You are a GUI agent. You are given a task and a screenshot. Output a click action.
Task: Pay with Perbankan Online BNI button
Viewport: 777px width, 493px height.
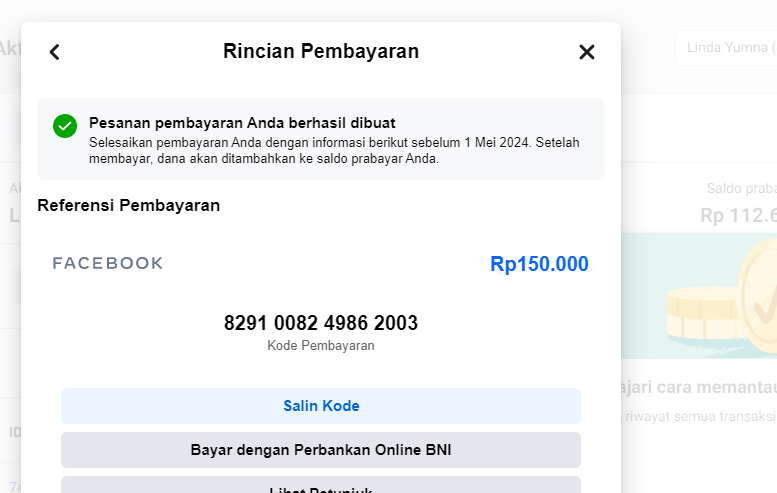point(321,450)
